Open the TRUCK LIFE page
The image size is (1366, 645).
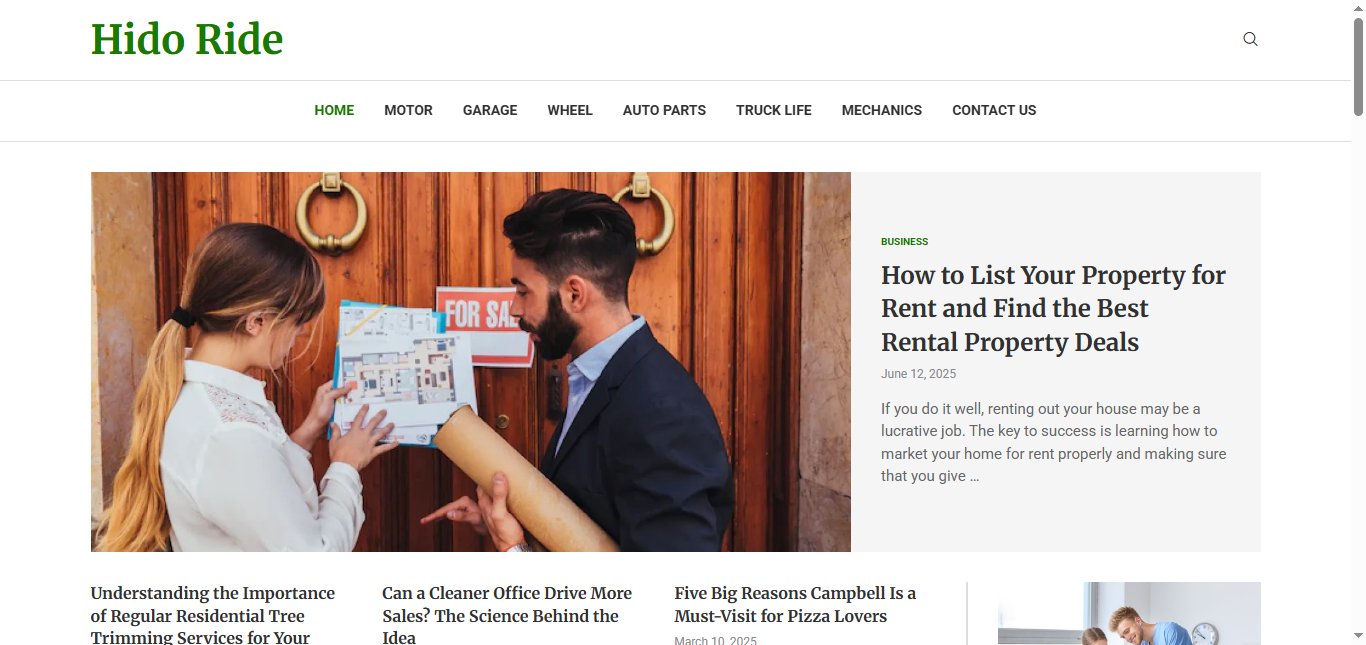774,110
